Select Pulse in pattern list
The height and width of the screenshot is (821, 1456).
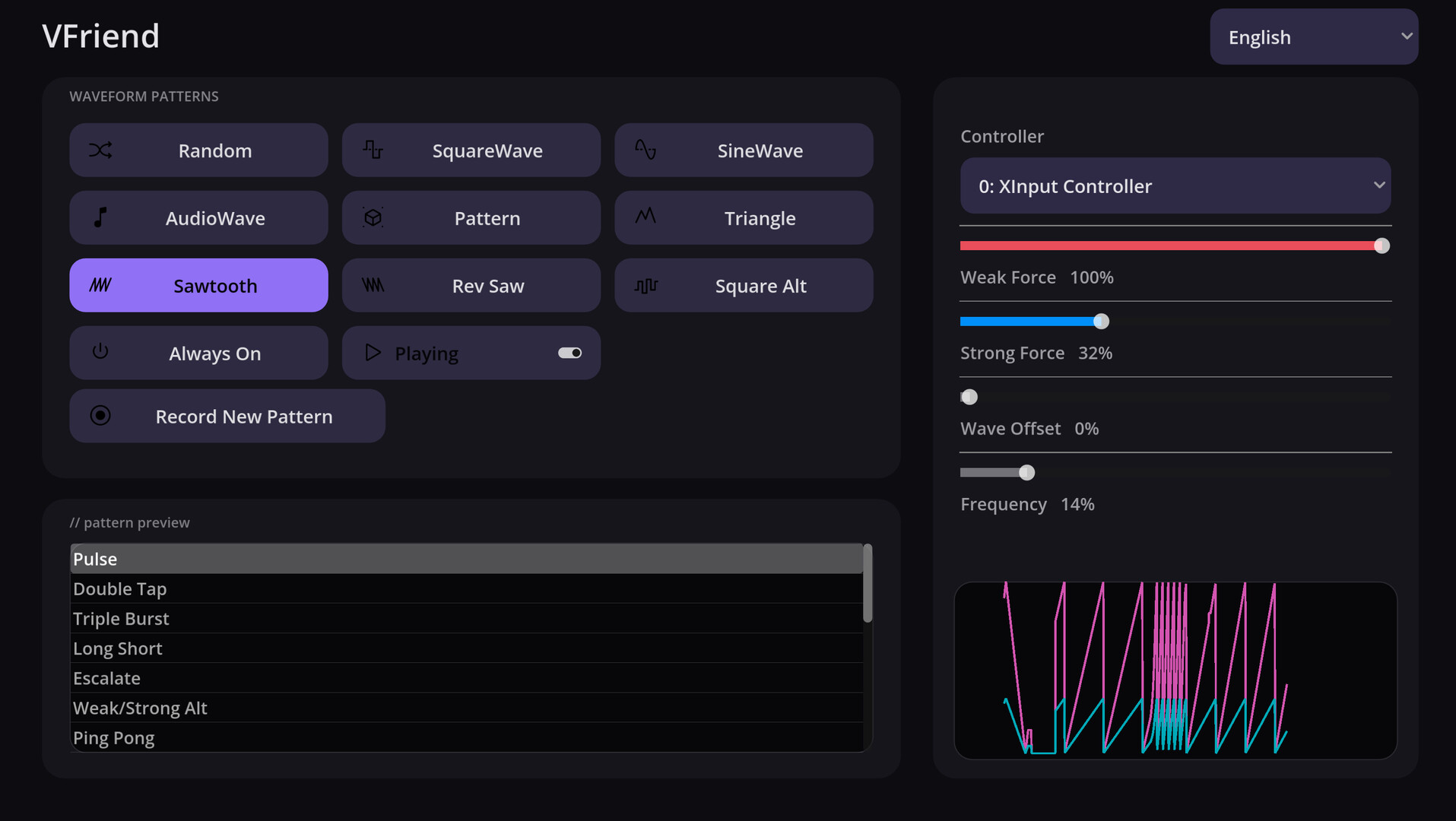467,559
